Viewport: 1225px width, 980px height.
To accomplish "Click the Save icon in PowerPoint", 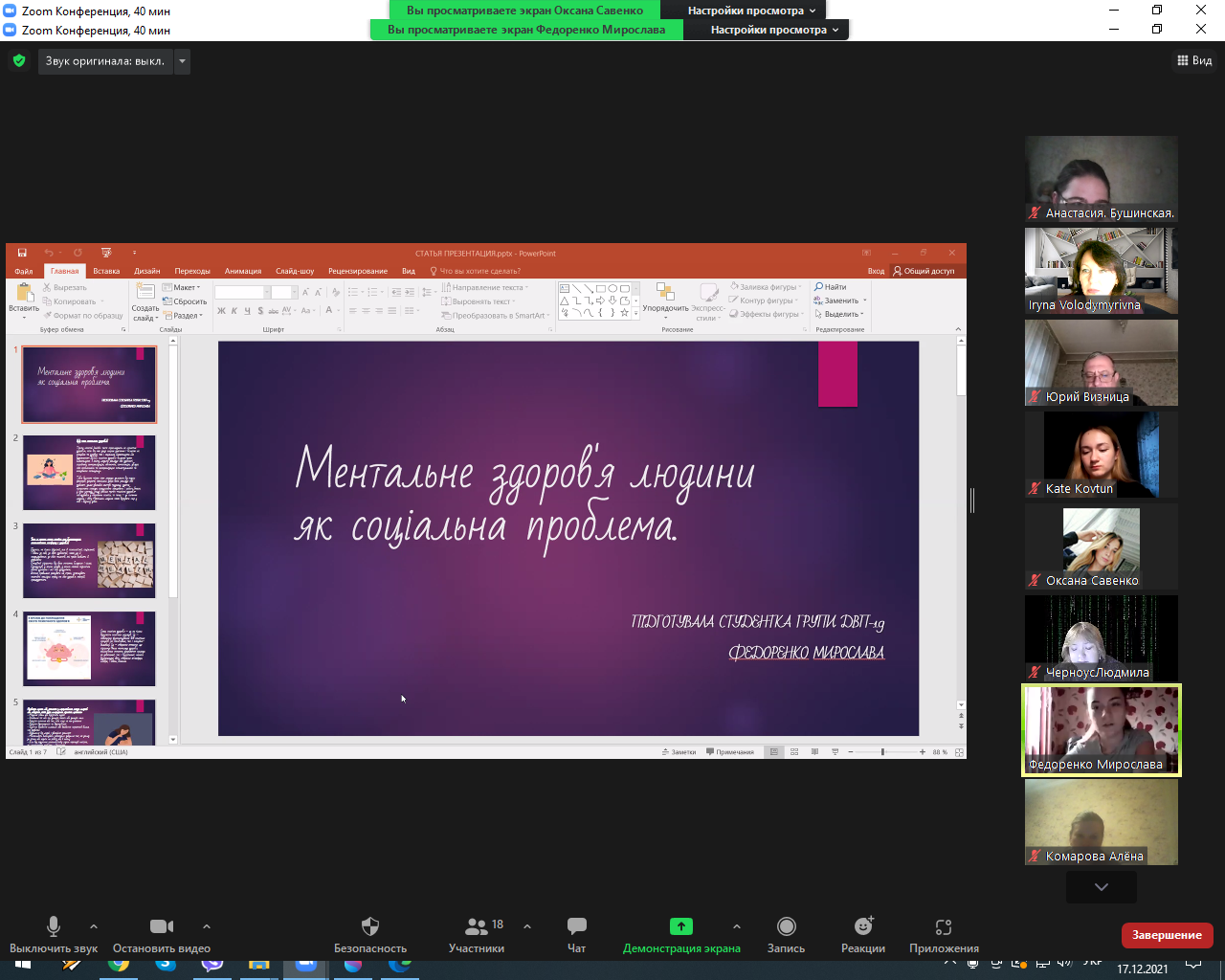I will 22,254.
